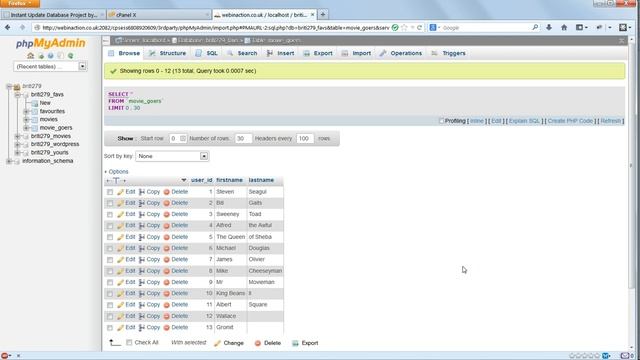Check the row checkbox for Albert Square
The image size is (640, 360).
(110, 305)
